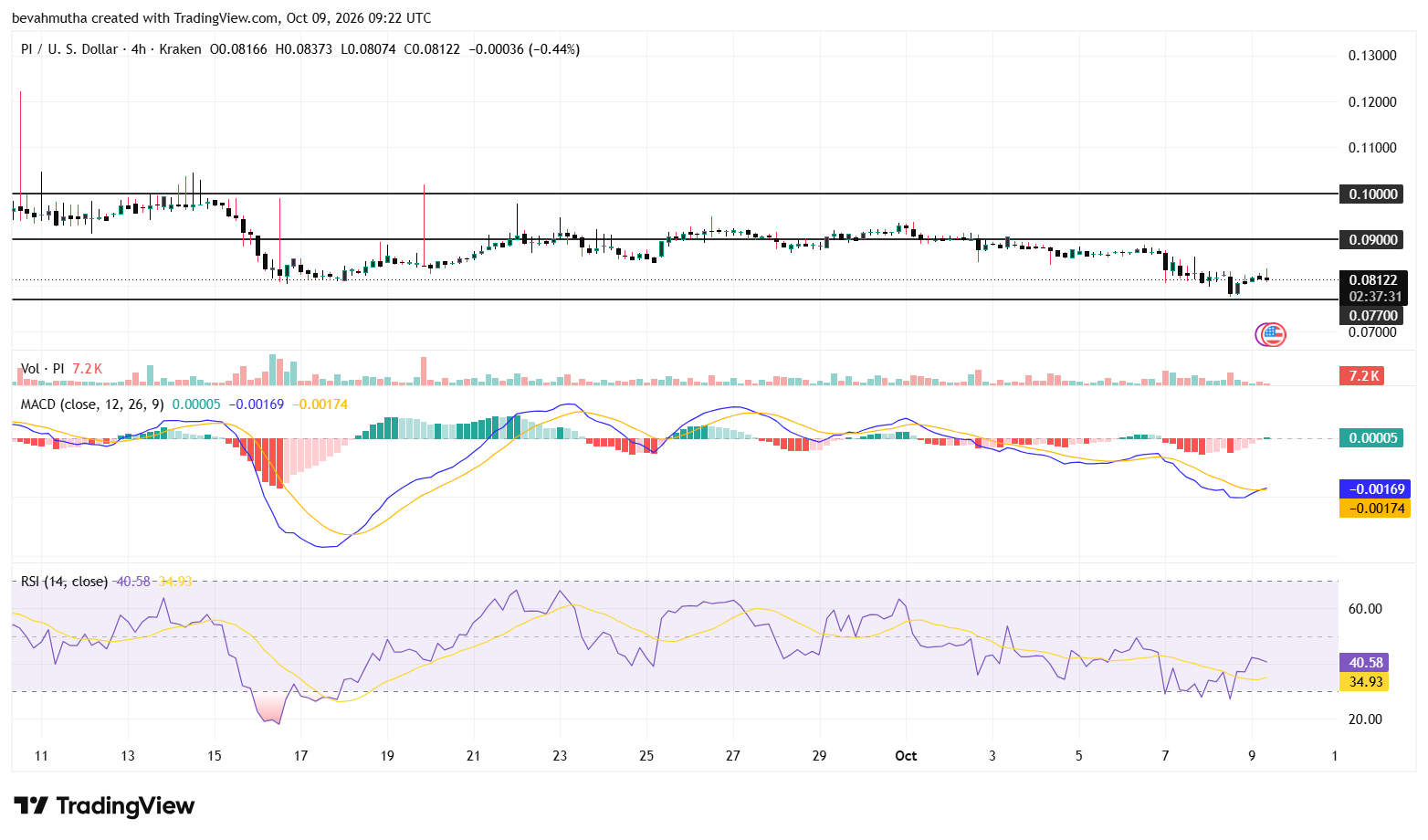Click the 60.00 RSI scale value
Screen dimensions: 1428x840
point(1365,609)
